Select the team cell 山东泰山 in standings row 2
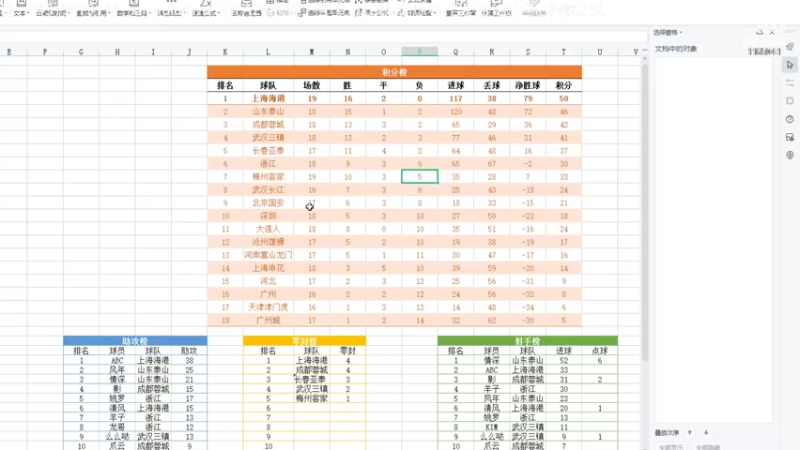The width and height of the screenshot is (800, 450). tap(268, 111)
